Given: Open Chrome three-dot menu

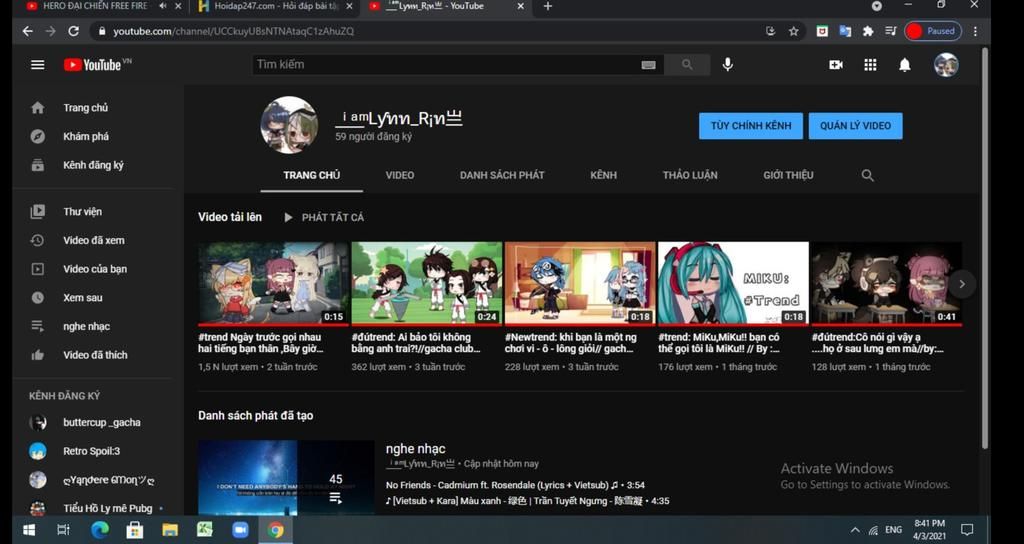Looking at the screenshot, I should point(975,31).
